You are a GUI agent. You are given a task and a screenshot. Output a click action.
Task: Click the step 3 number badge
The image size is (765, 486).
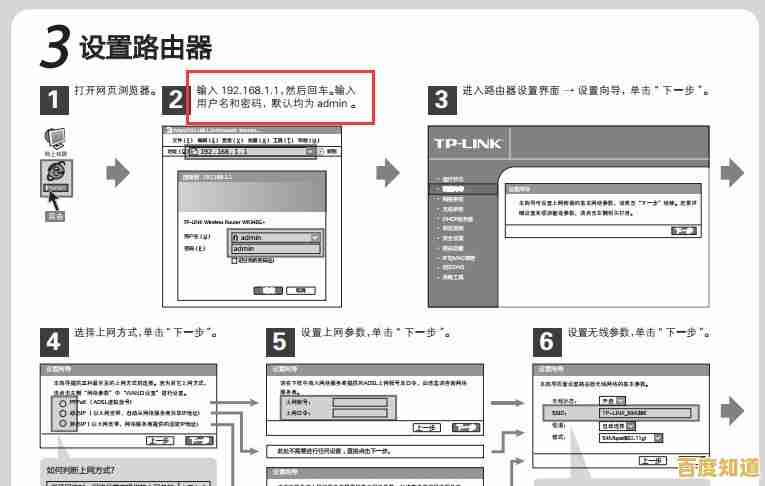pos(442,98)
